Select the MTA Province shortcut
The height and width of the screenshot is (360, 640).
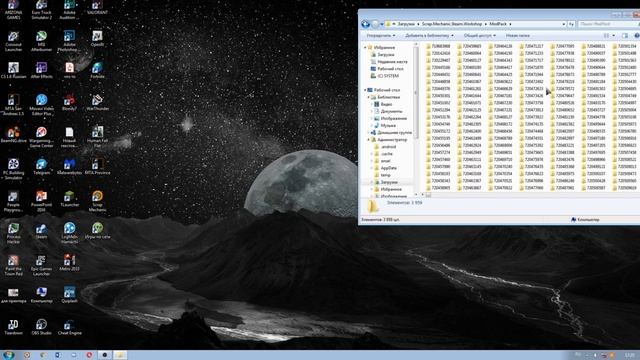(97, 167)
